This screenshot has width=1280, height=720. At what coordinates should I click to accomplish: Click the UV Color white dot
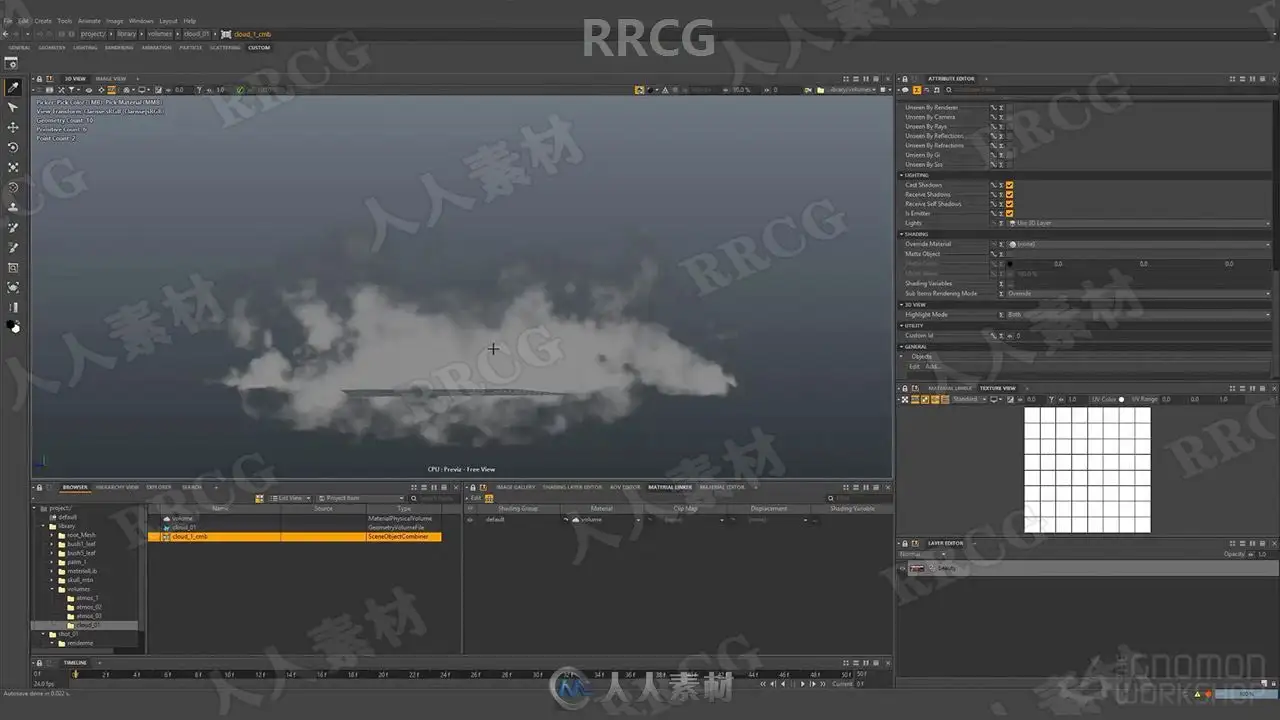point(1121,399)
